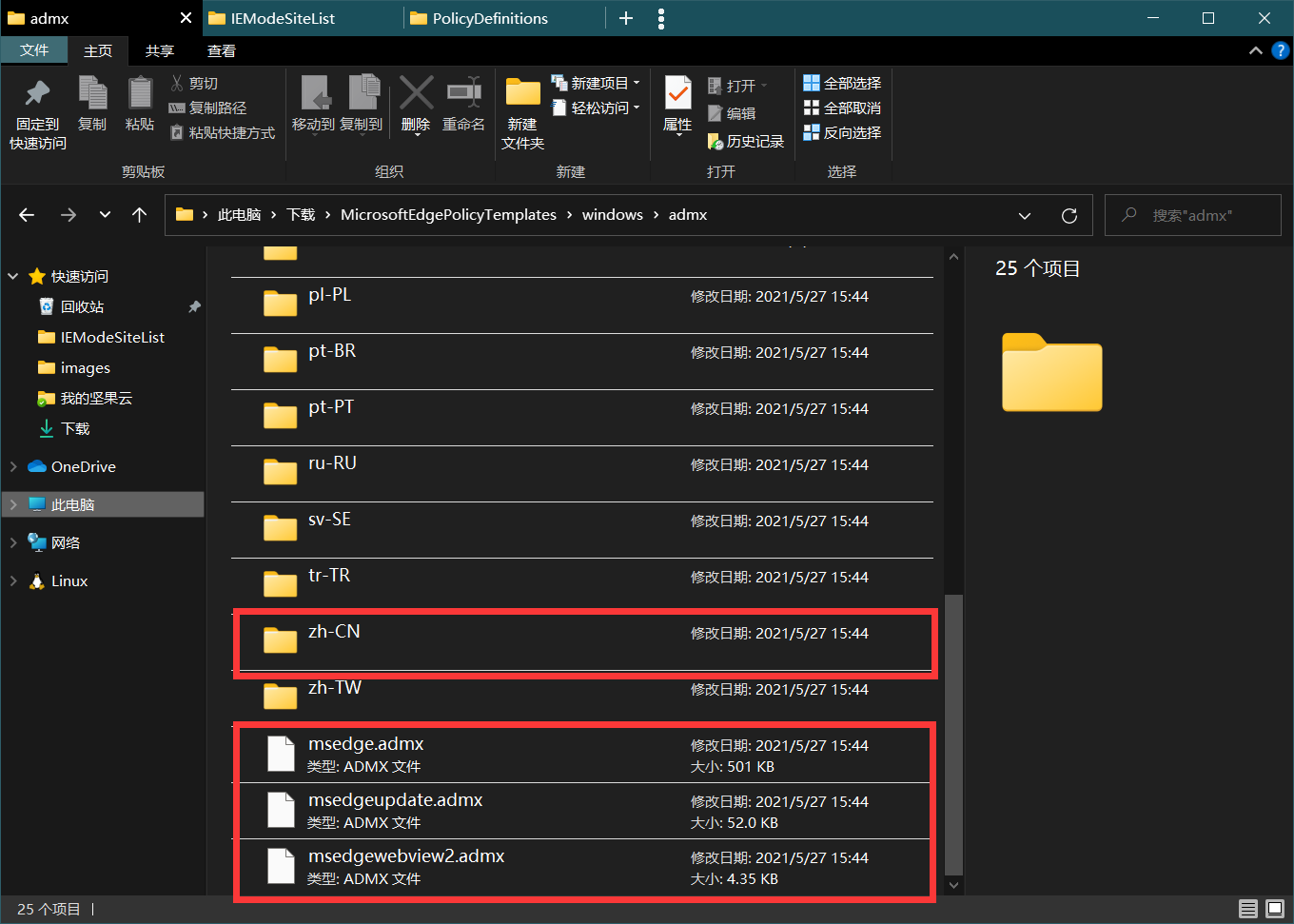Open the new tab plus button
The image size is (1294, 924).
pyautogui.click(x=626, y=18)
